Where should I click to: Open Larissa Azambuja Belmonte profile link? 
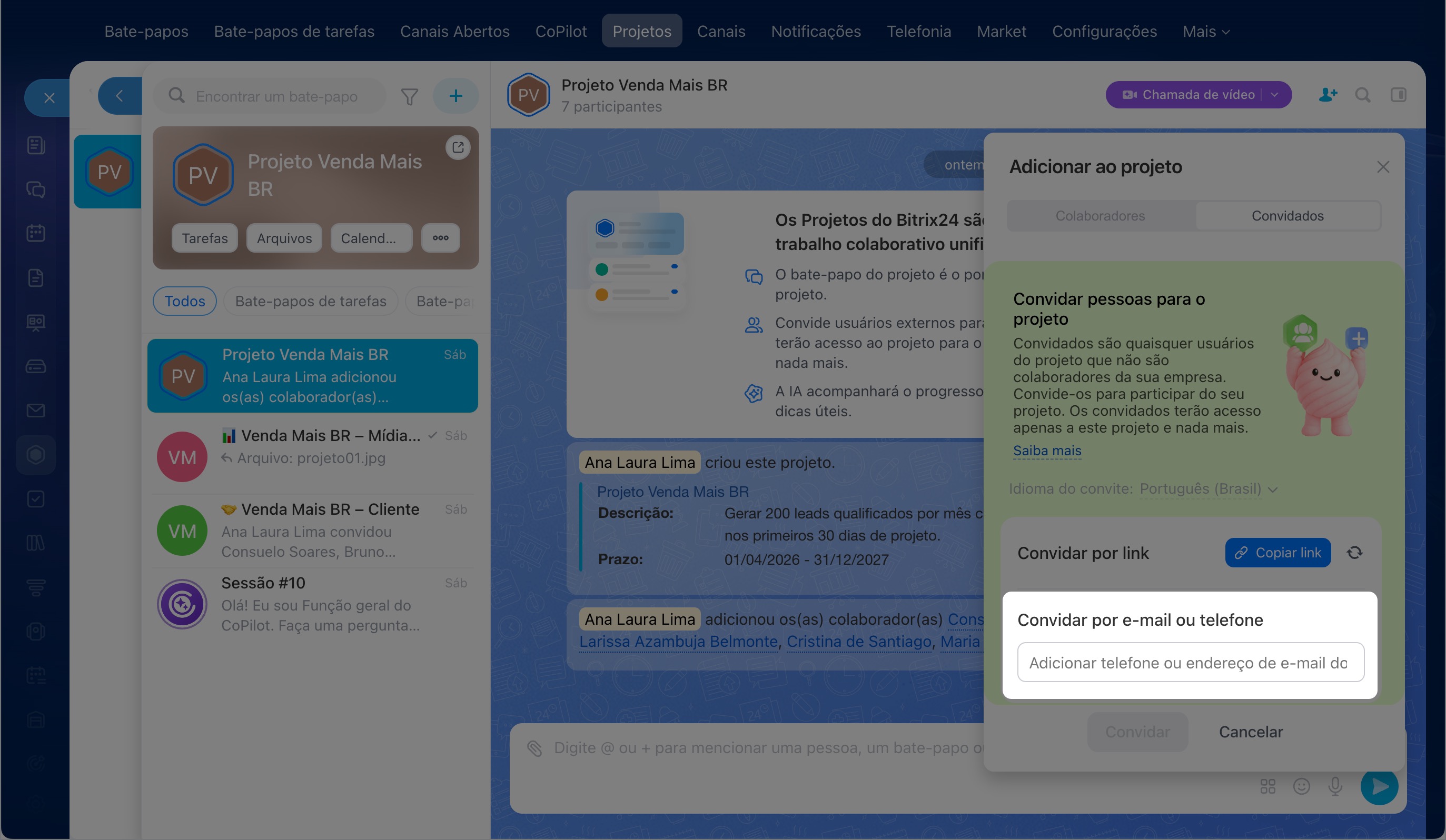pos(678,642)
